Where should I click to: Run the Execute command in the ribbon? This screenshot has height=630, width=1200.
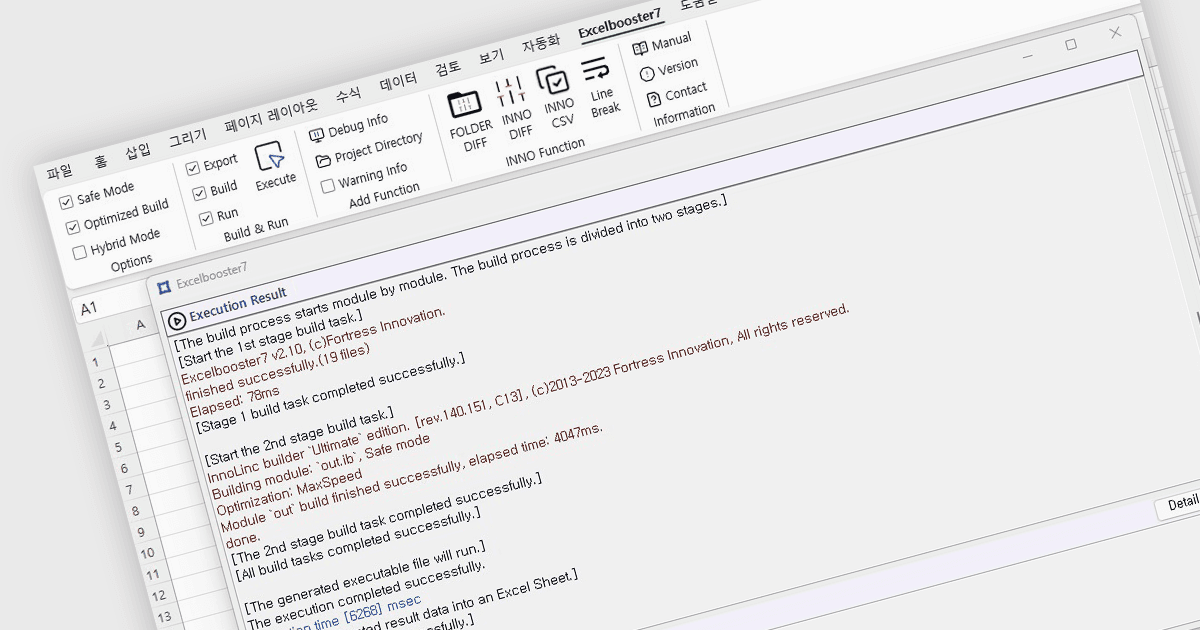[x=273, y=166]
